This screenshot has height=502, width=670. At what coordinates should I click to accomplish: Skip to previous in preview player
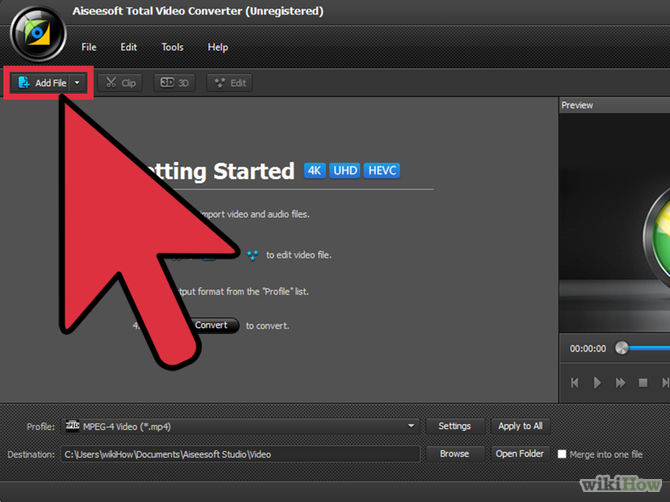(x=575, y=382)
